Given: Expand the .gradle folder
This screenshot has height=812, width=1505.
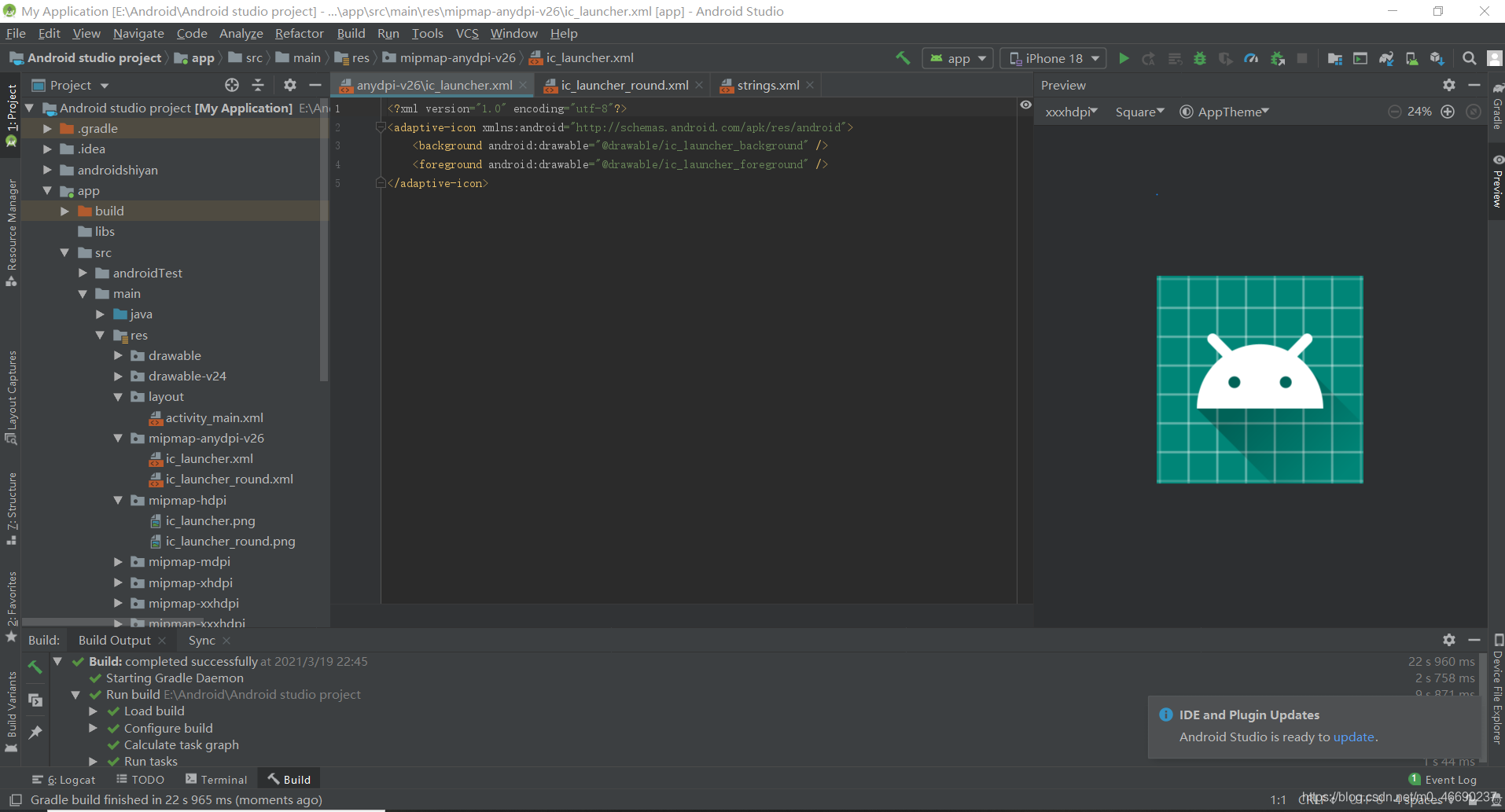Looking at the screenshot, I should pos(47,128).
